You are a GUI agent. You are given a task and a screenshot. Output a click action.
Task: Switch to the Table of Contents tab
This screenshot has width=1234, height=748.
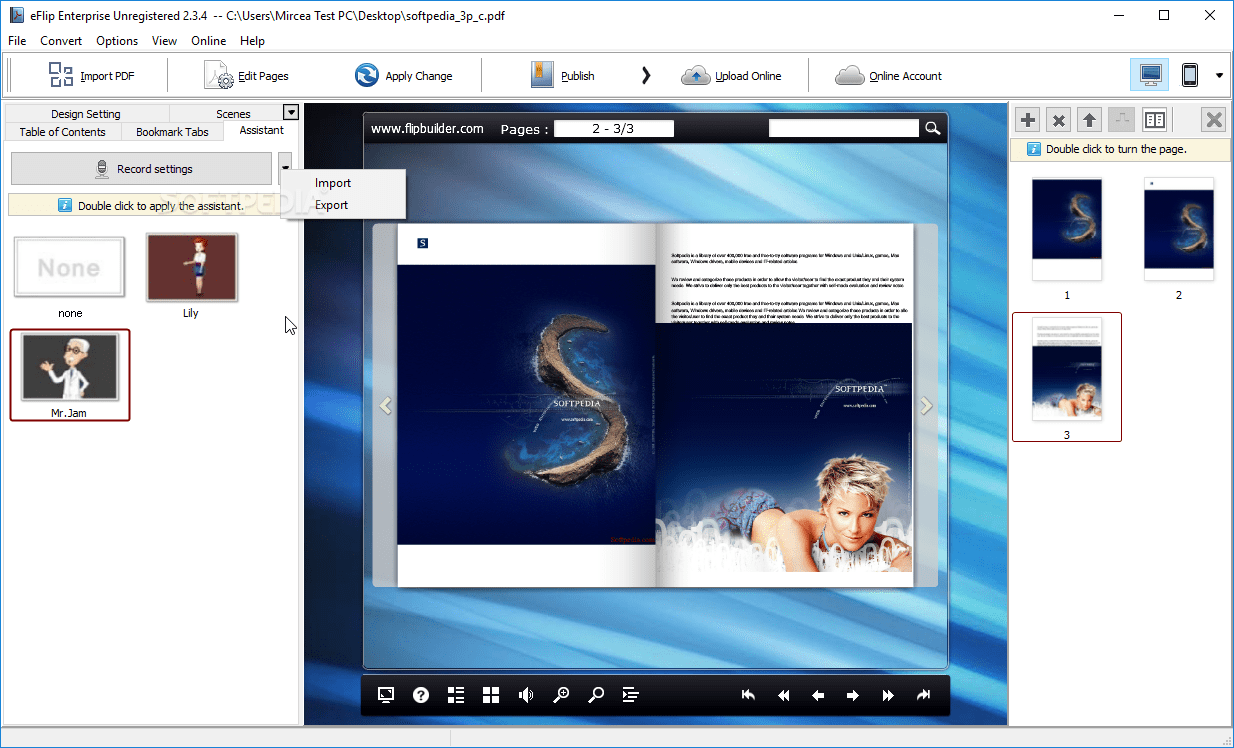tap(63, 132)
